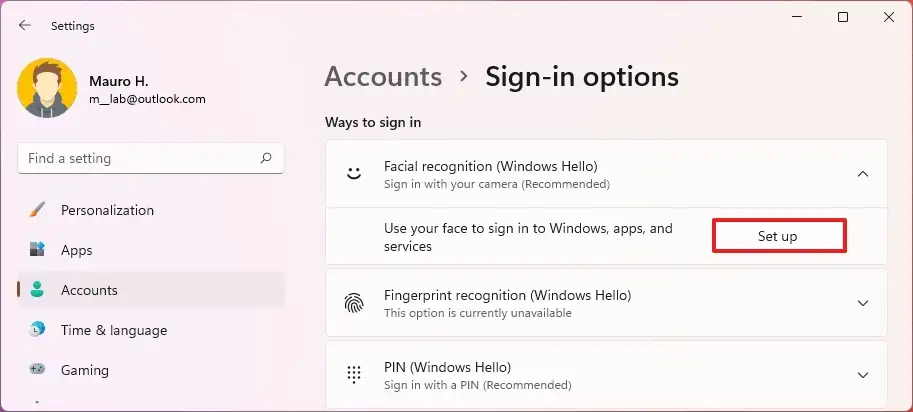Click the Time & language globe icon
The image size is (913, 412).
37,330
